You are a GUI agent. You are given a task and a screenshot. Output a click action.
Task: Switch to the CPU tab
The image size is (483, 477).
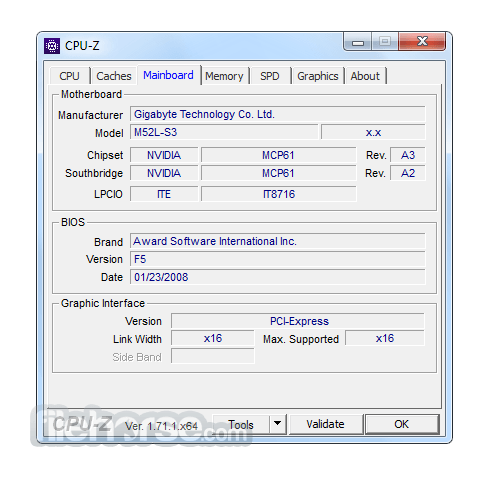69,76
